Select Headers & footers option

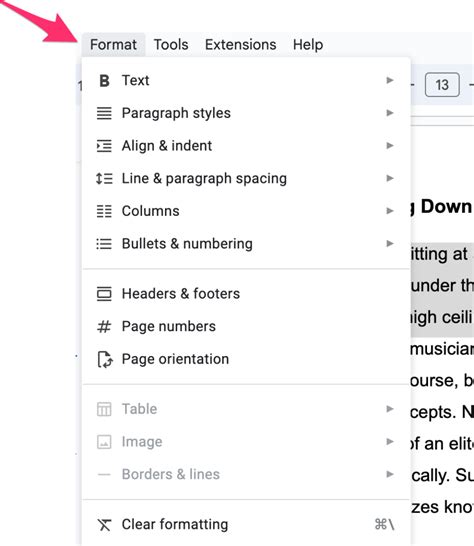point(246,294)
